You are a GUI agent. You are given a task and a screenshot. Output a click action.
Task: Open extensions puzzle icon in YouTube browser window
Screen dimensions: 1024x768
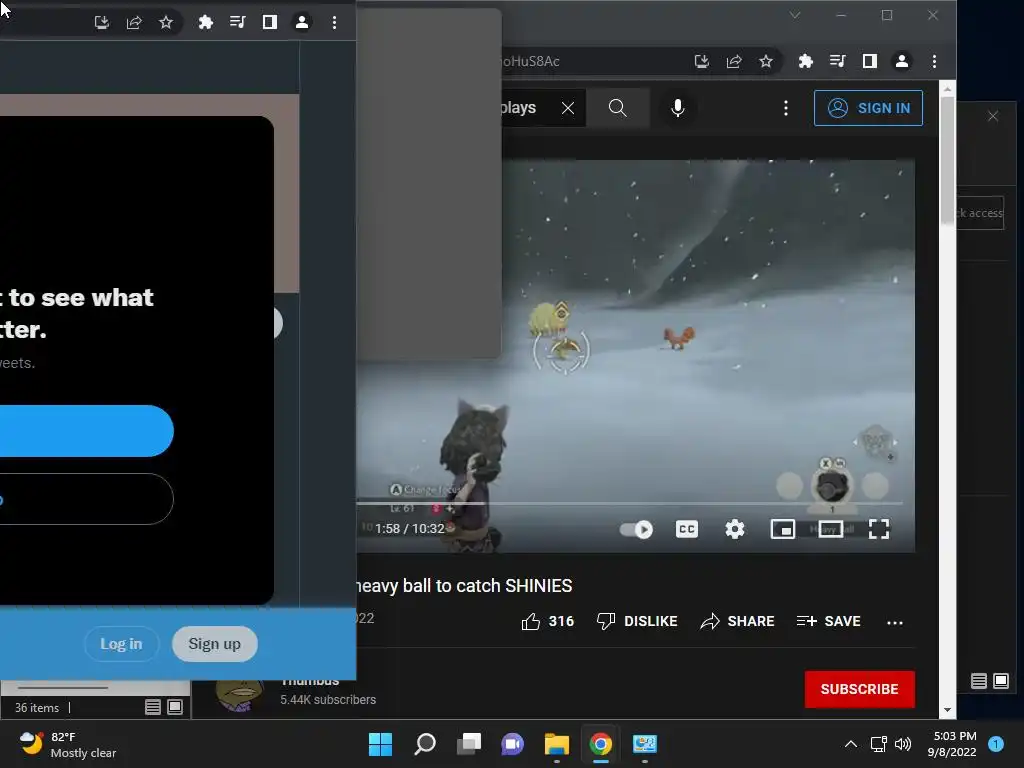(x=806, y=61)
